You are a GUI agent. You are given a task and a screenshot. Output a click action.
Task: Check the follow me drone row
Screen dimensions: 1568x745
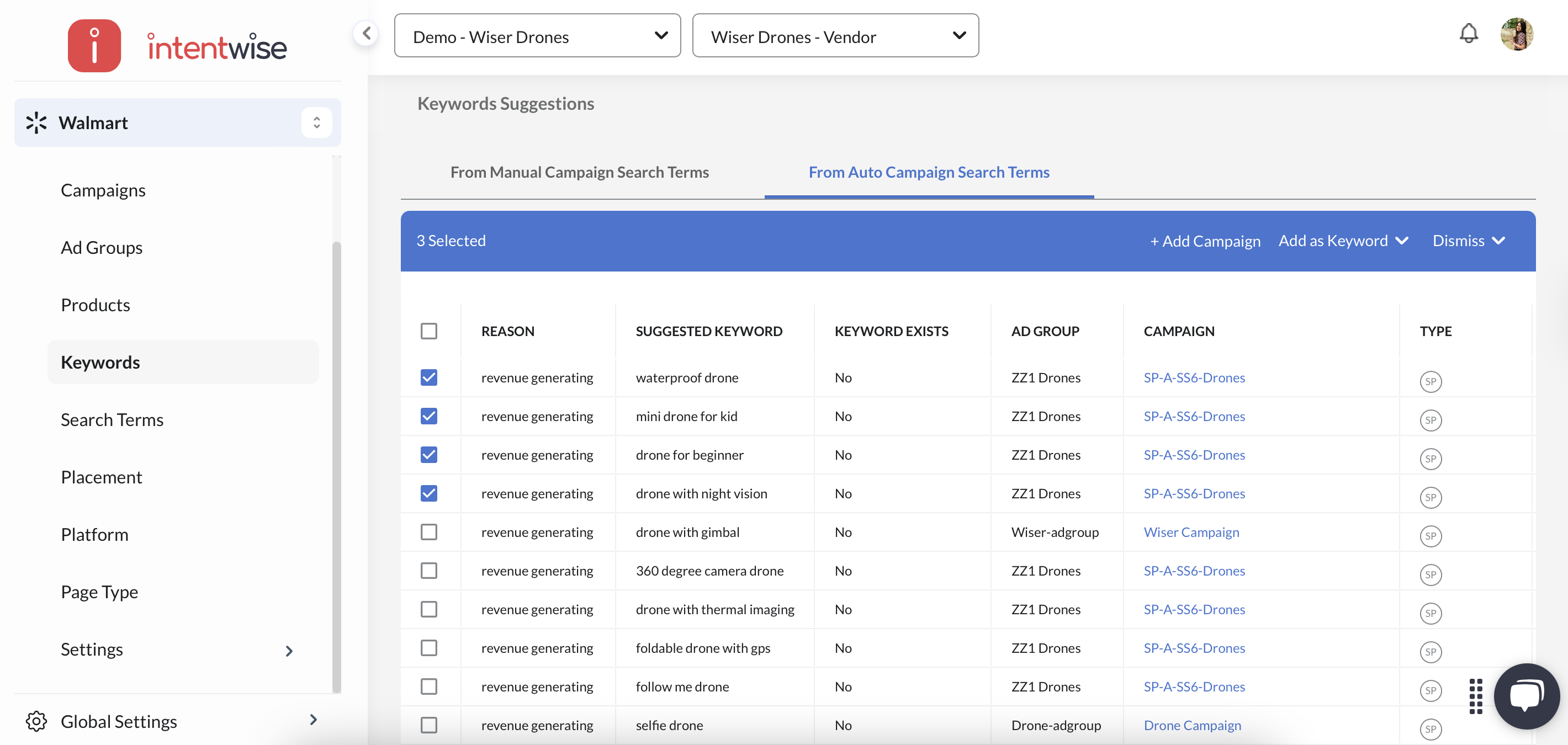pyautogui.click(x=428, y=686)
